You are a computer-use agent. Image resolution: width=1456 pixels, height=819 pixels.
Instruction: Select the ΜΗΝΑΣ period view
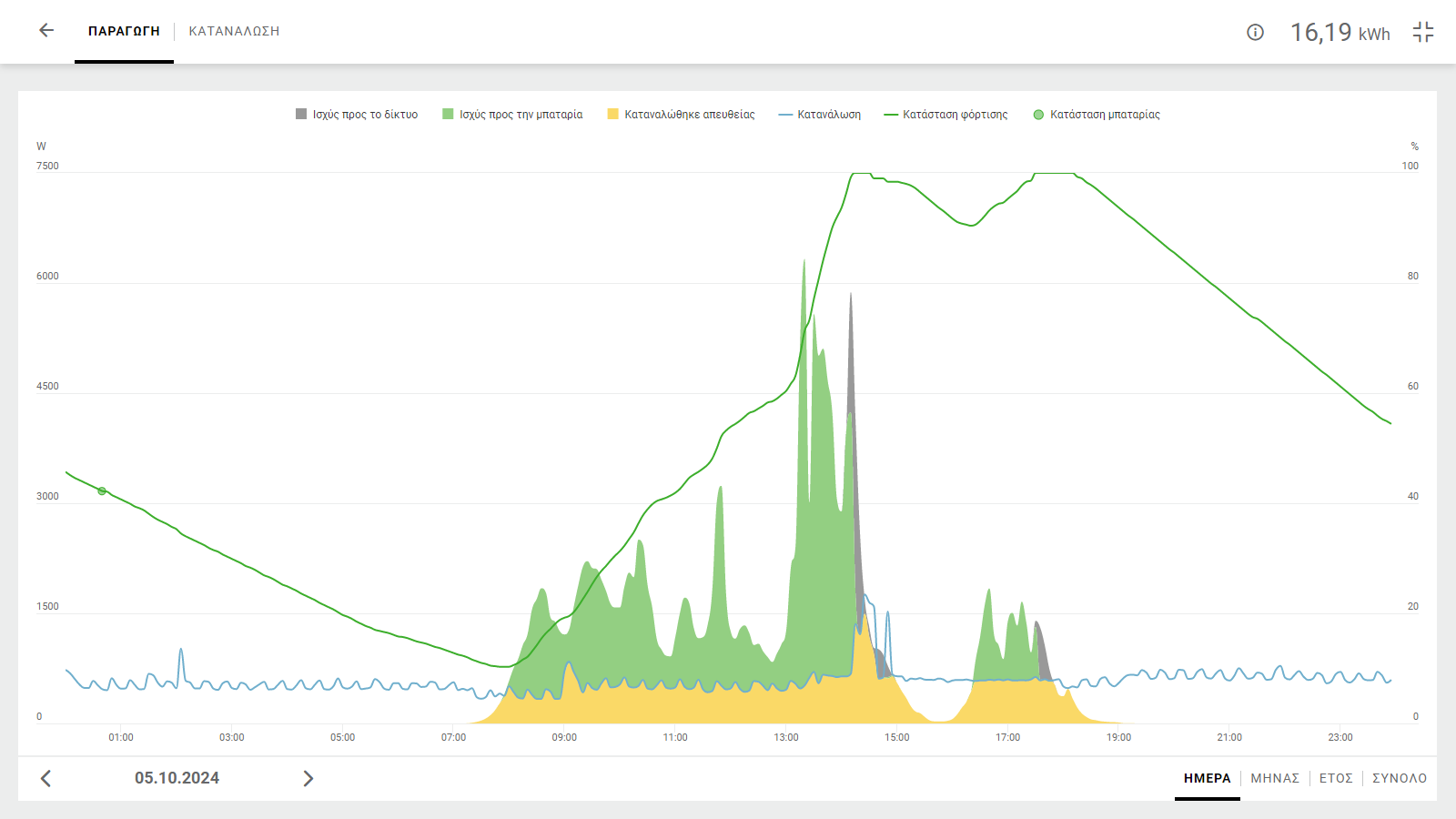pyautogui.click(x=1275, y=778)
